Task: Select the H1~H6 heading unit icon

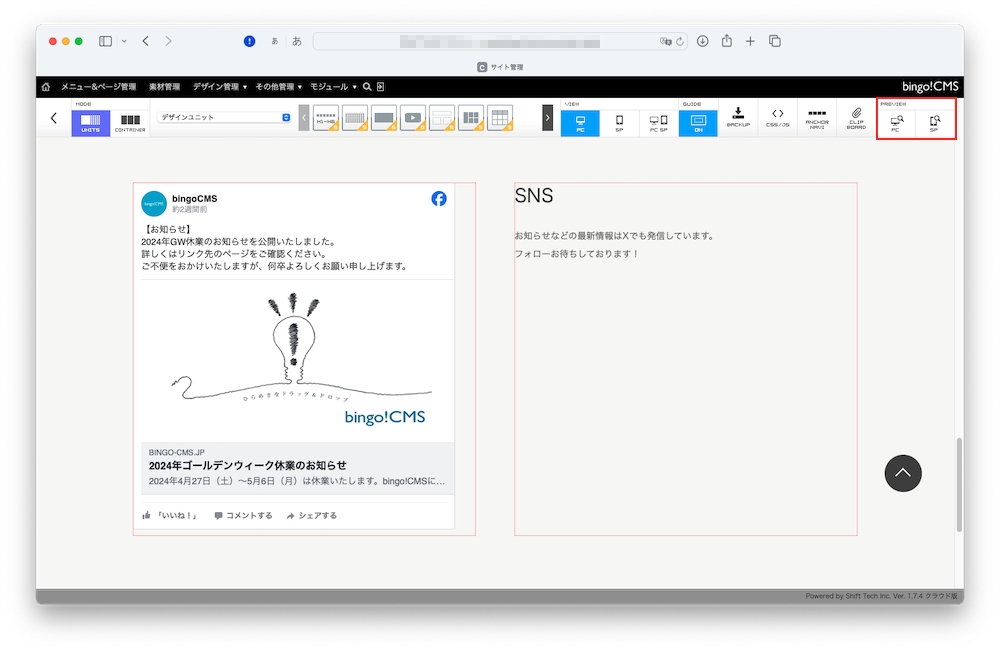Action: pos(326,119)
